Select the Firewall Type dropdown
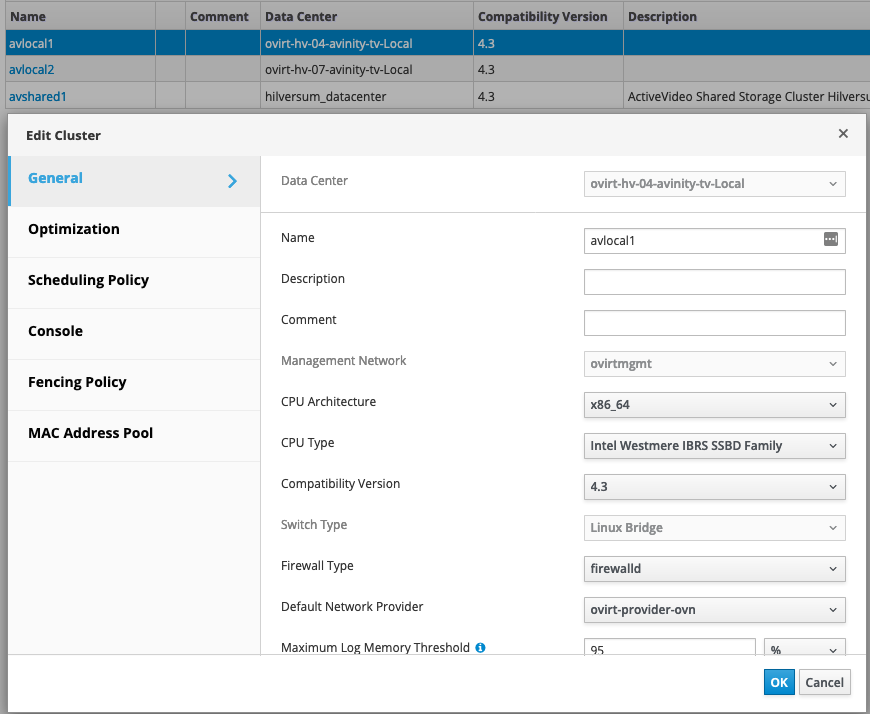The image size is (870, 714). 714,569
